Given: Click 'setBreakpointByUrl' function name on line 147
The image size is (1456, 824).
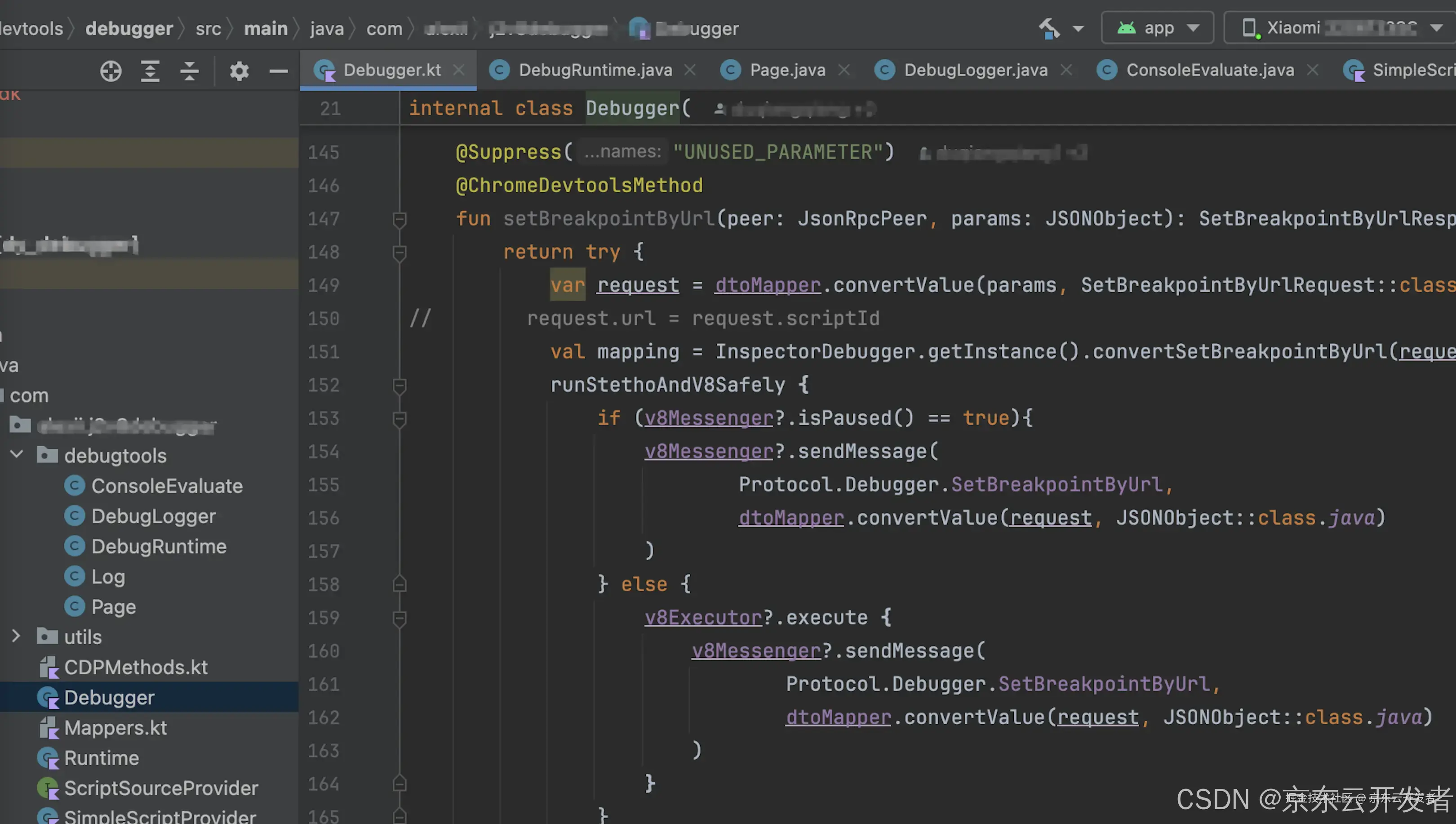Looking at the screenshot, I should coord(609,218).
